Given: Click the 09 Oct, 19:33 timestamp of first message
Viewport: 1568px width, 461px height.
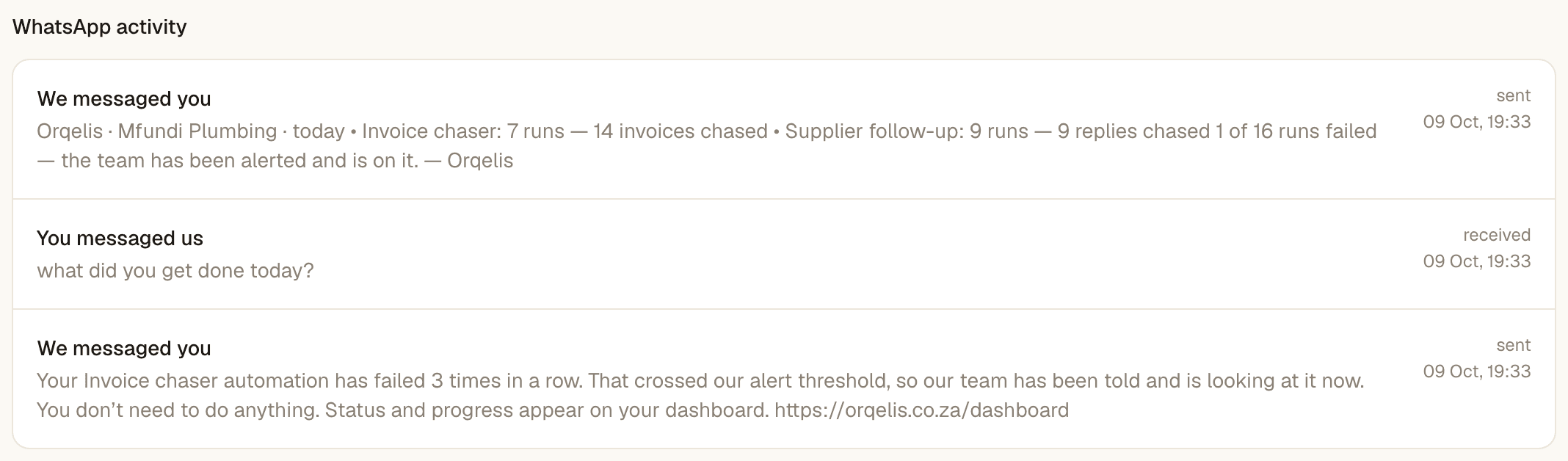Looking at the screenshot, I should coord(1476,122).
